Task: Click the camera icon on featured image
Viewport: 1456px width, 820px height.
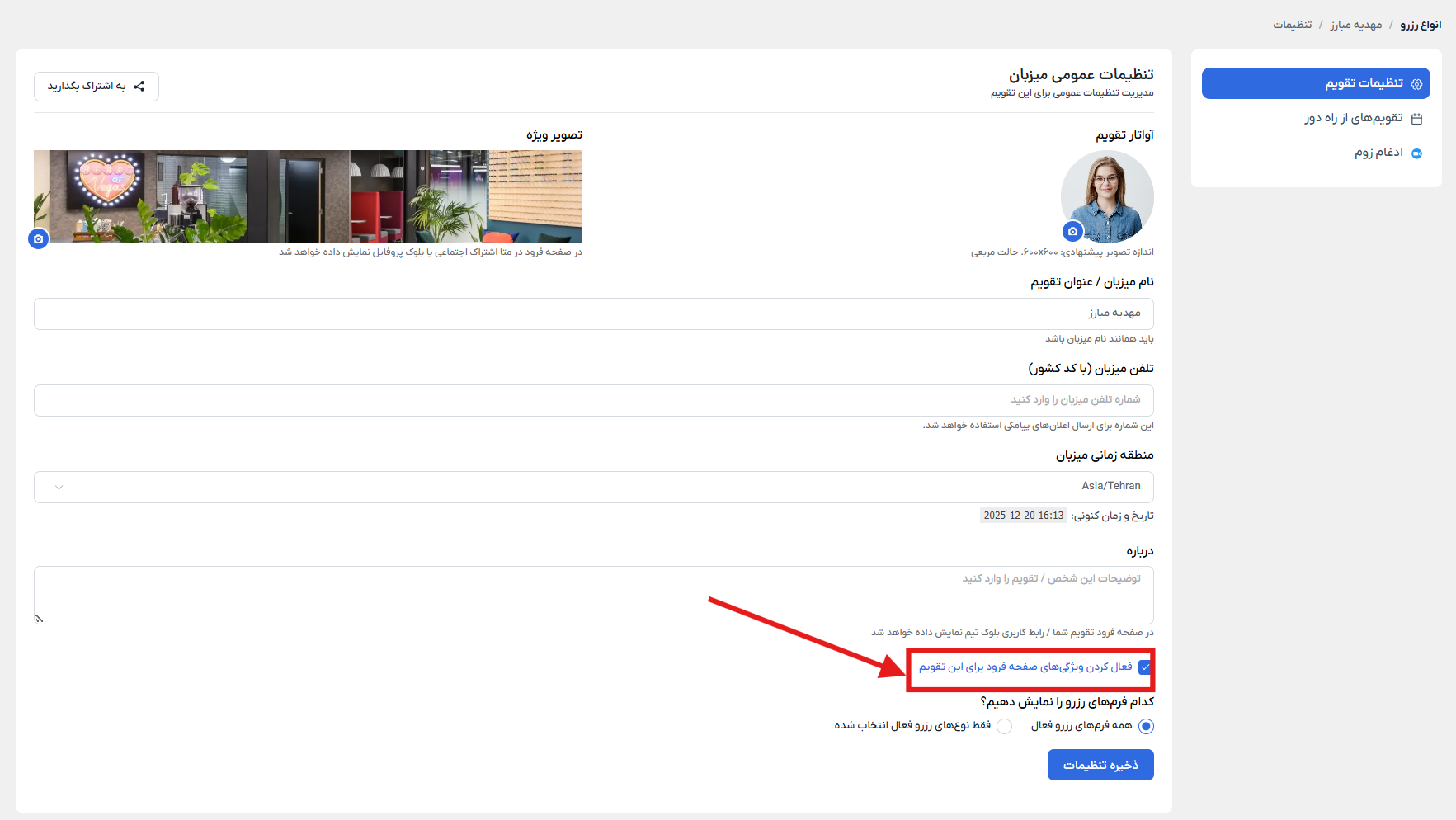Action: pos(38,238)
